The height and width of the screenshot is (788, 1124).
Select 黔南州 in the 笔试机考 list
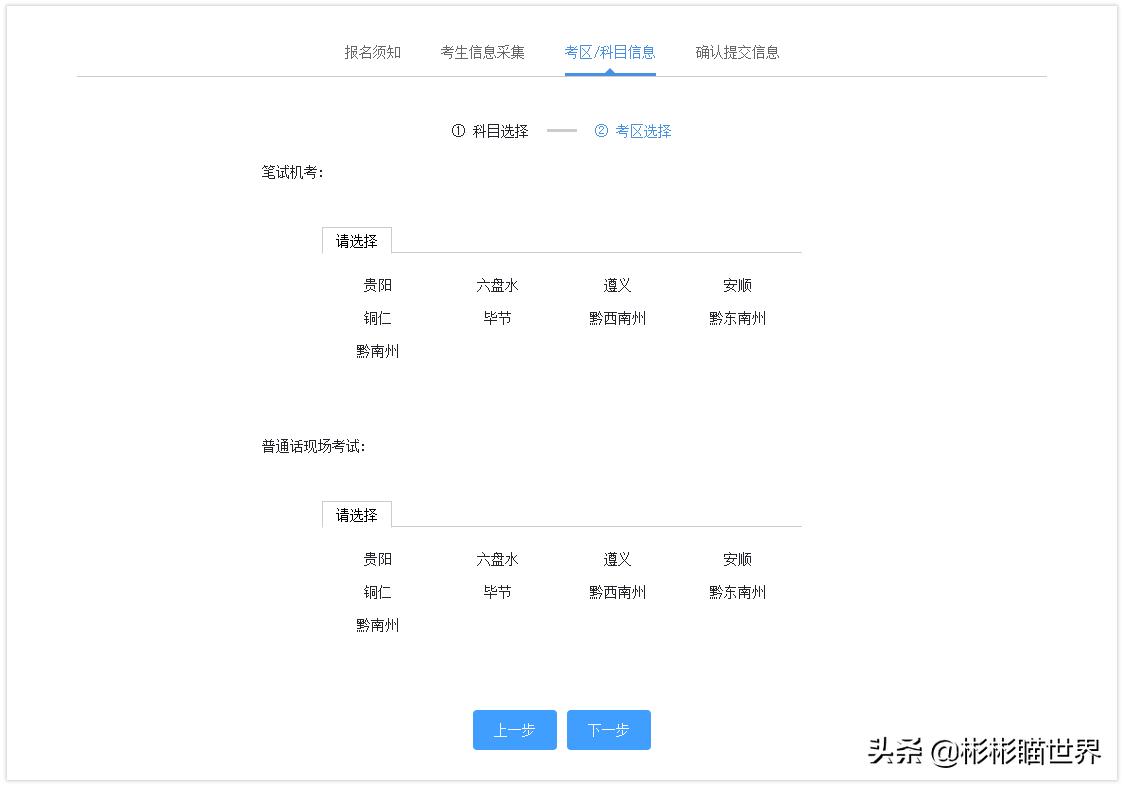coord(378,351)
